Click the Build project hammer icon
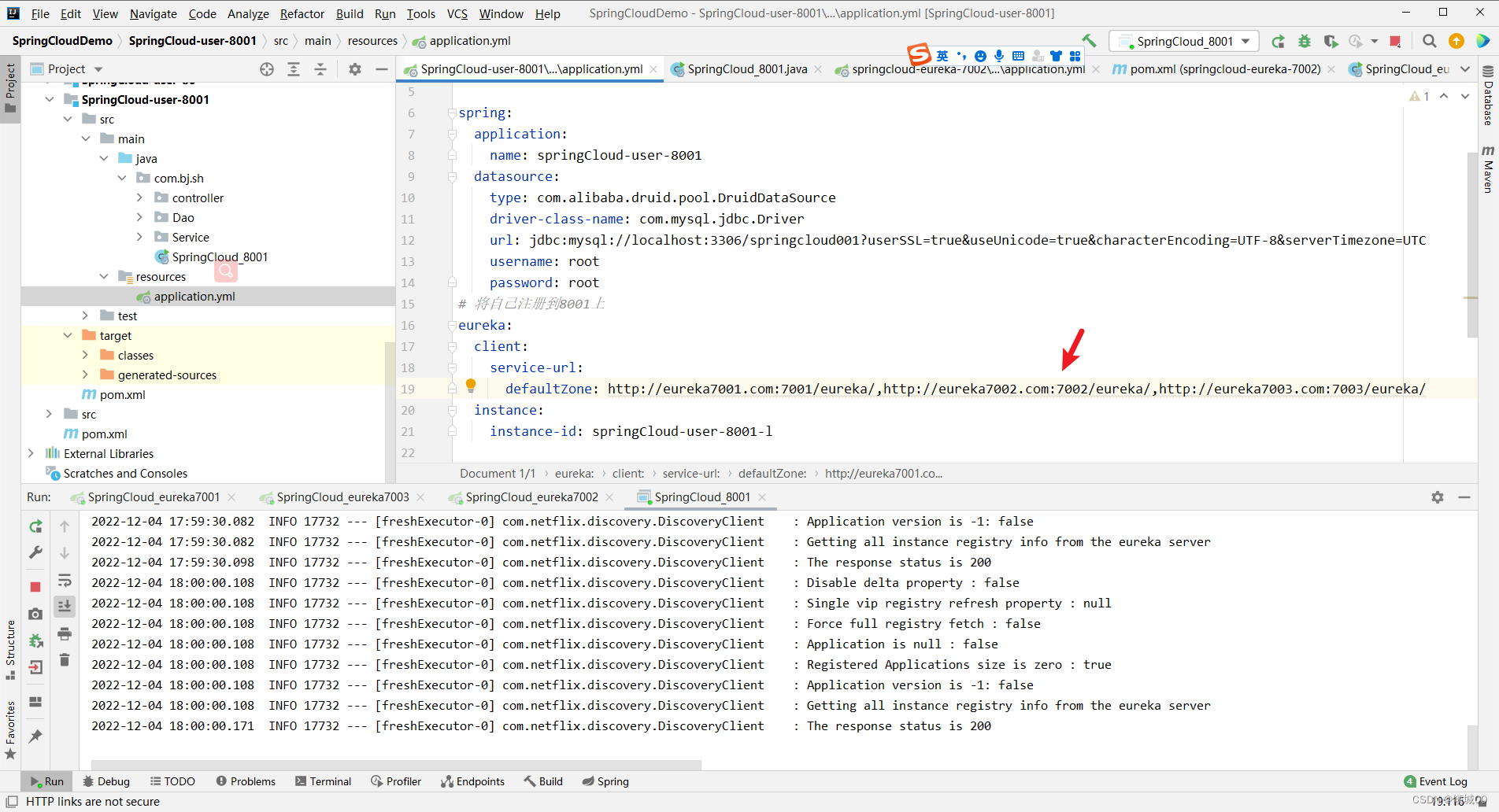Viewport: 1499px width, 812px height. tap(1089, 41)
